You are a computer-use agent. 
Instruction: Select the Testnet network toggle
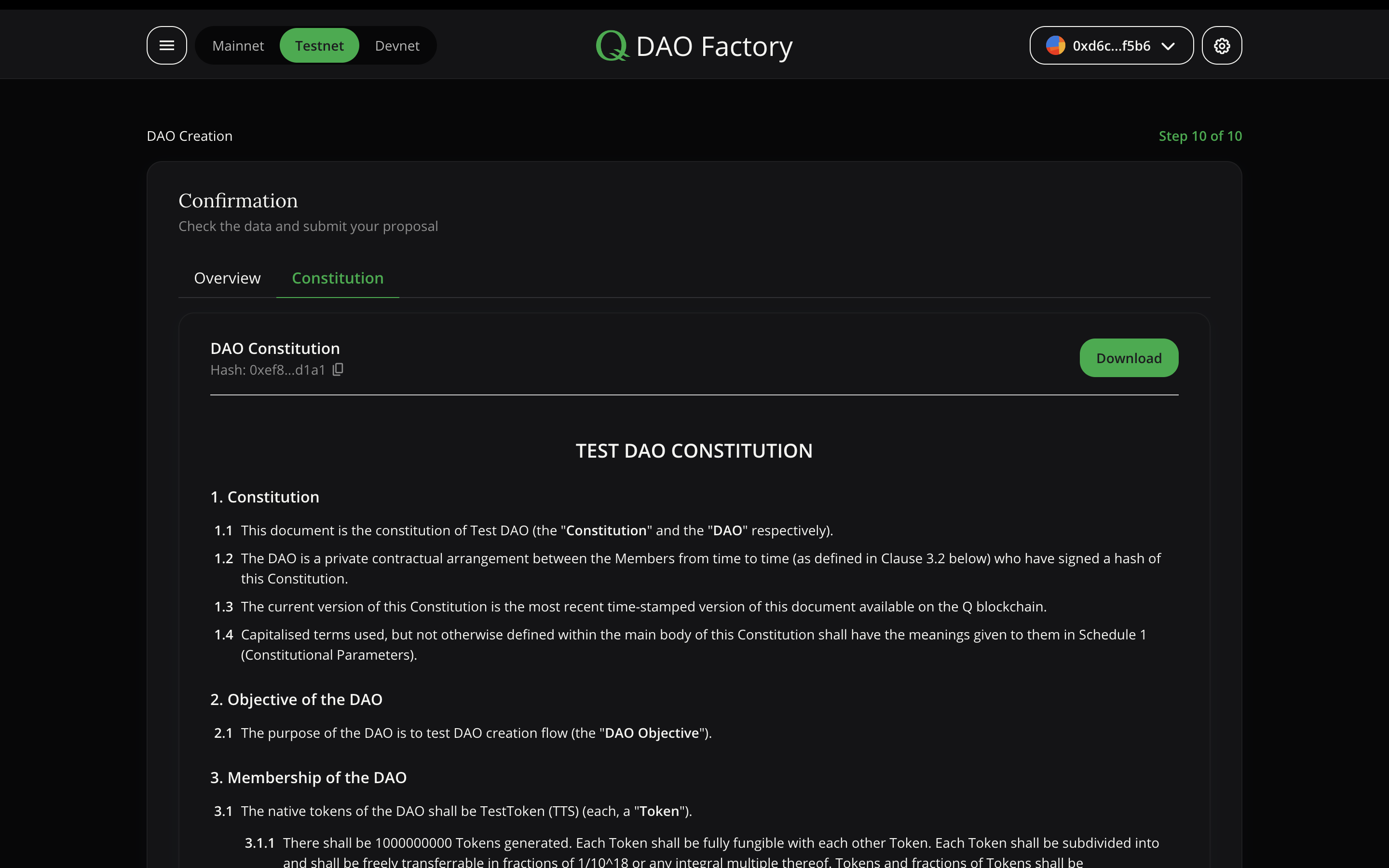(x=319, y=45)
